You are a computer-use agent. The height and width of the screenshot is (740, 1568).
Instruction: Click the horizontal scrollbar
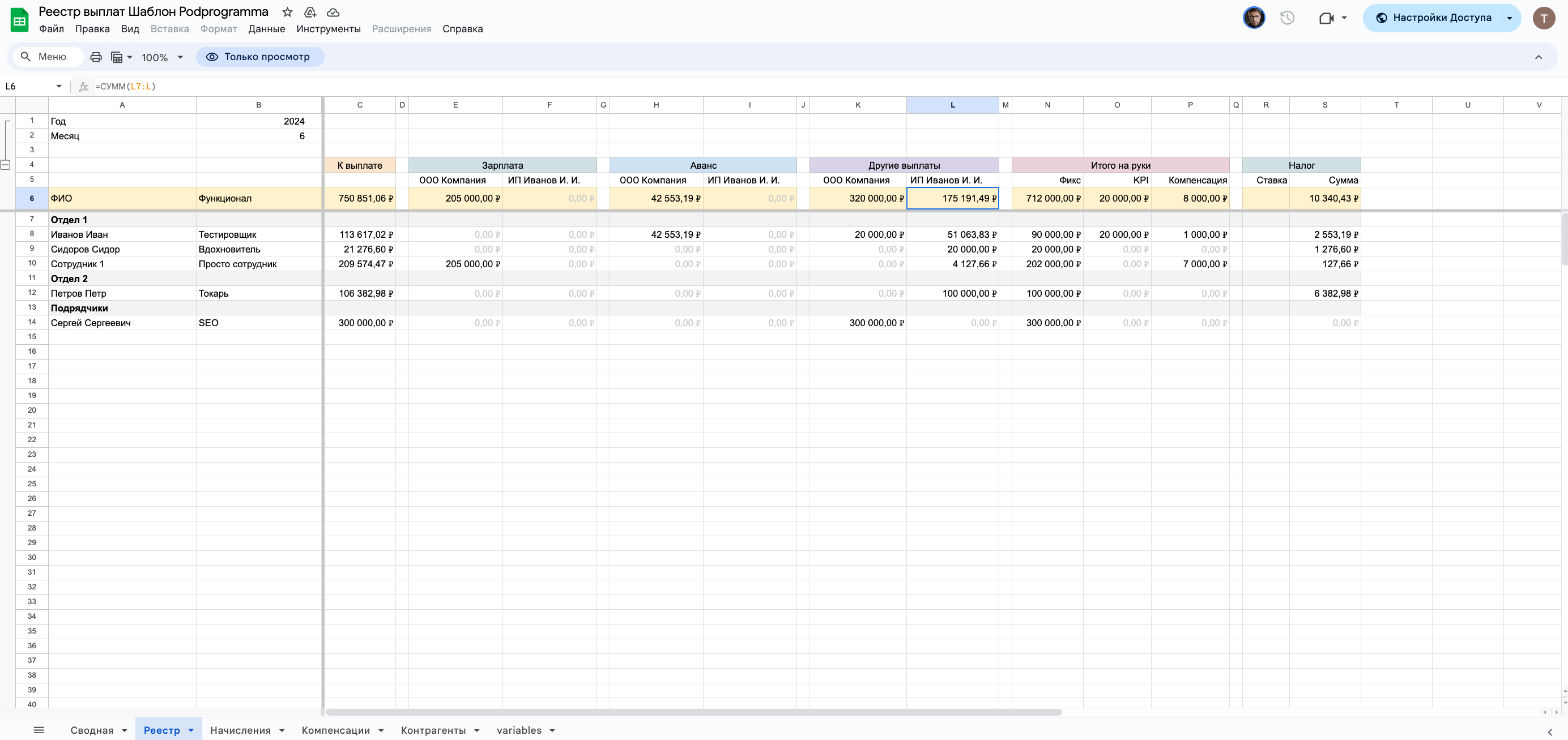[x=693, y=712]
